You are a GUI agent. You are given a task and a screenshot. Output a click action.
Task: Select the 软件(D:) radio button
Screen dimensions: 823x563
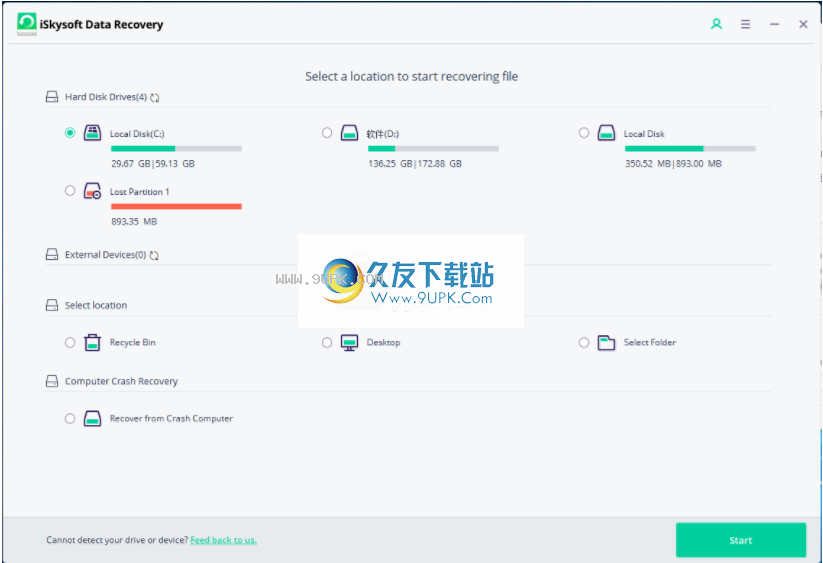(x=327, y=133)
